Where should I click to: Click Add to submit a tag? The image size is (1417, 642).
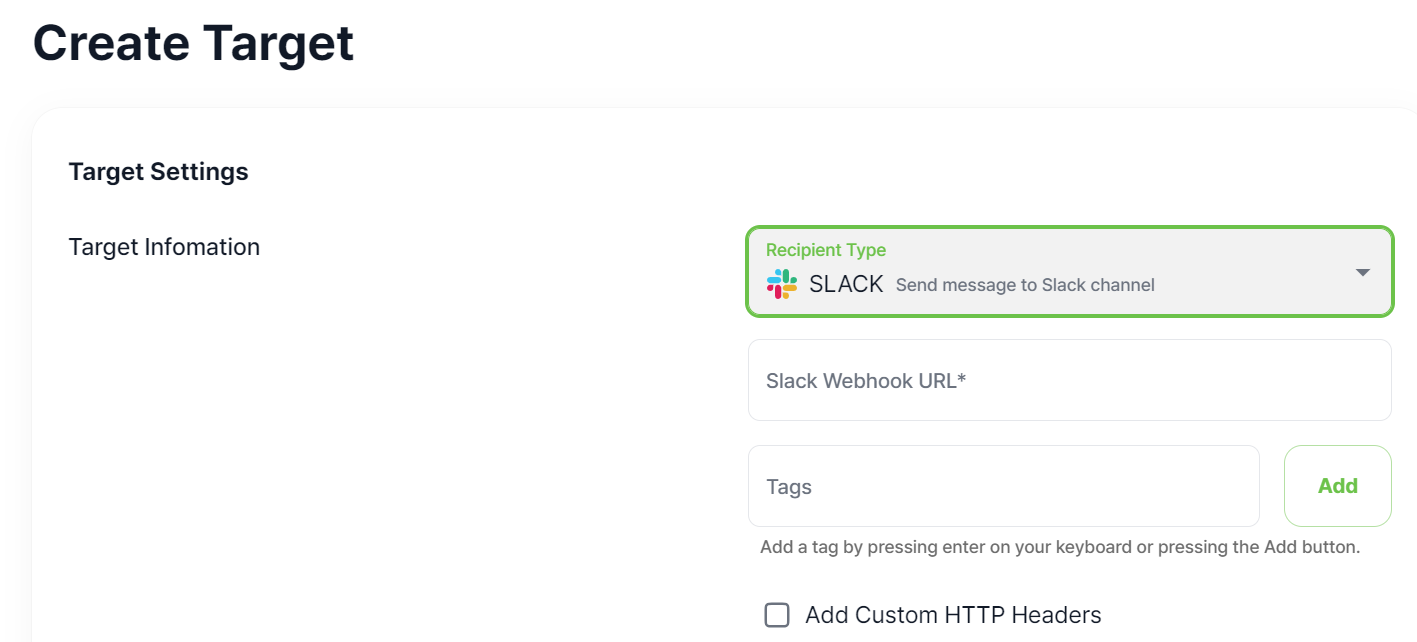[1337, 485]
